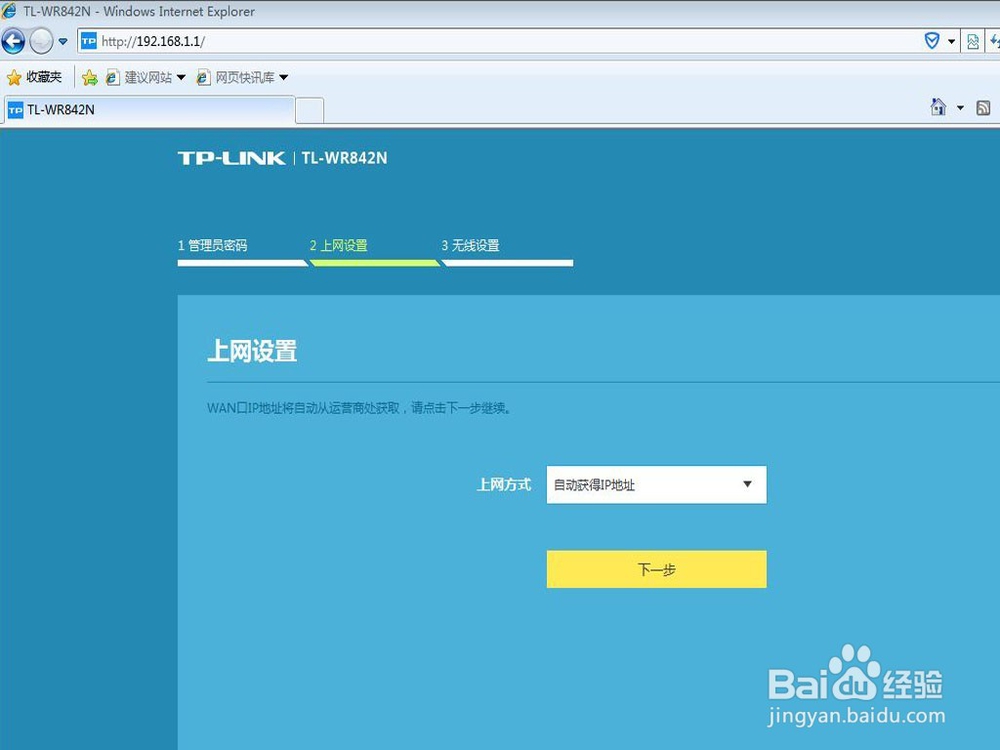Open the 网页快讯库 web slice gallery
Viewport: 1000px width, 750px height.
coord(236,77)
